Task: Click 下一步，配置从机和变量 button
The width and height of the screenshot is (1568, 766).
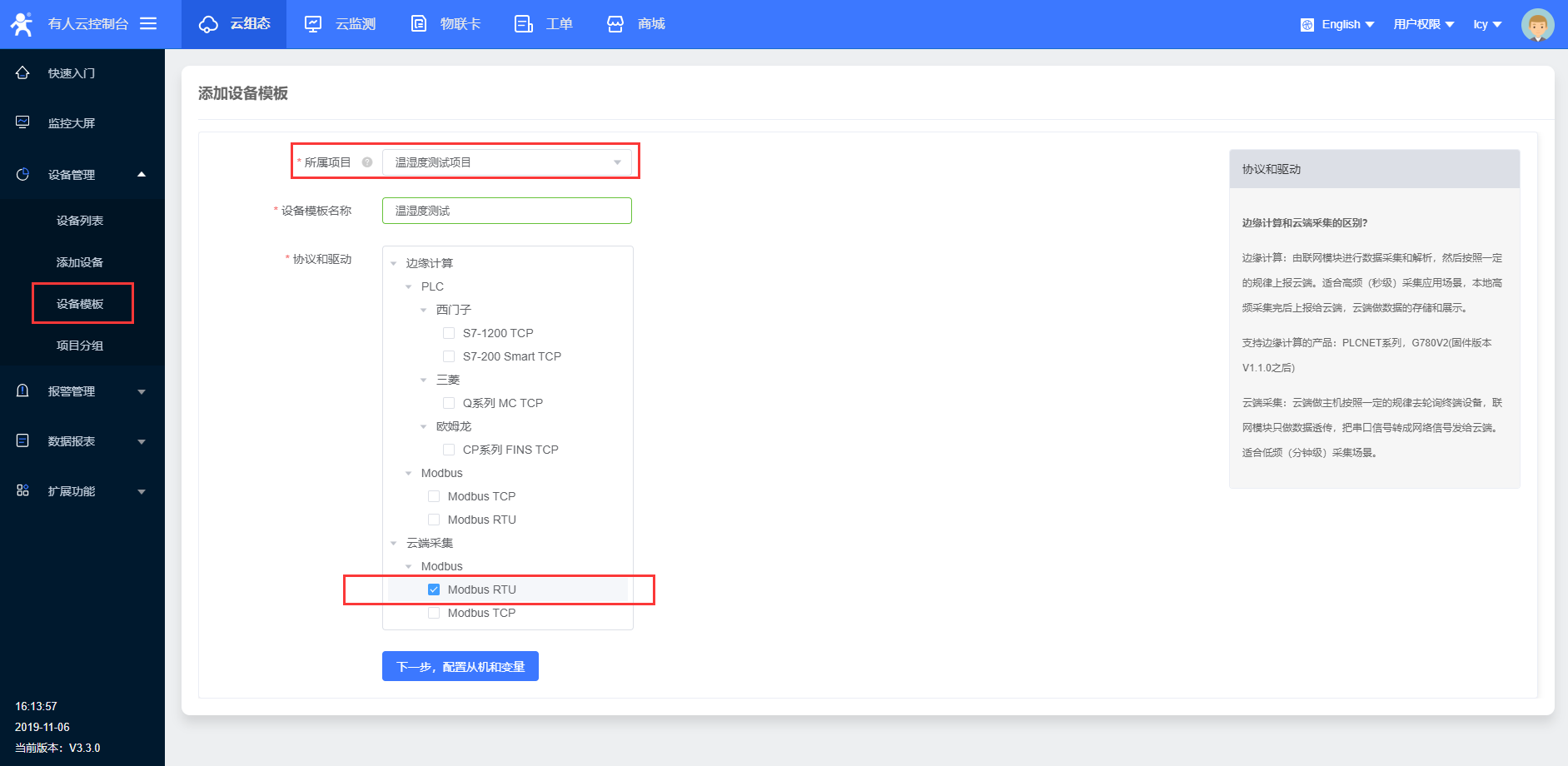Action: 460,666
